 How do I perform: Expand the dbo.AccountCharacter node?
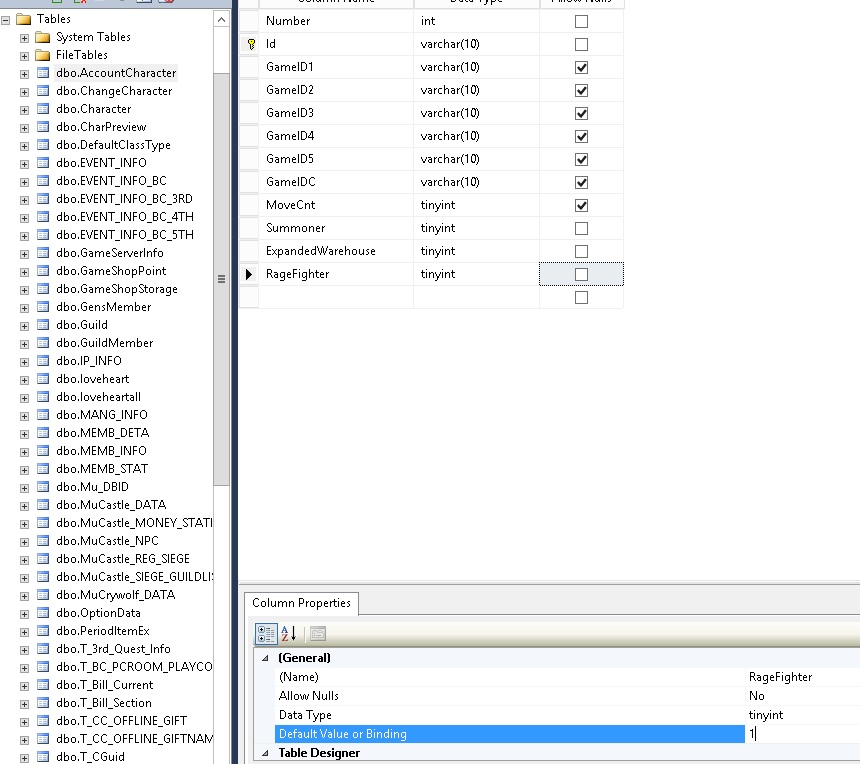click(x=24, y=74)
